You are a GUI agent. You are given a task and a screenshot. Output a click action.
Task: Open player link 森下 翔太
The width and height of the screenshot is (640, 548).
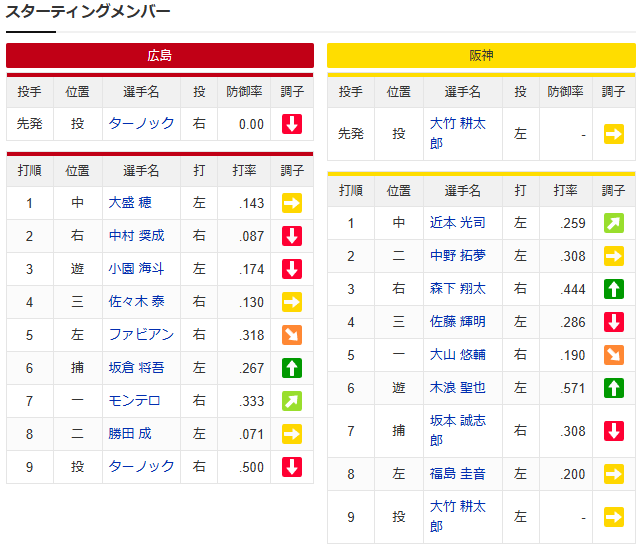[458, 288]
